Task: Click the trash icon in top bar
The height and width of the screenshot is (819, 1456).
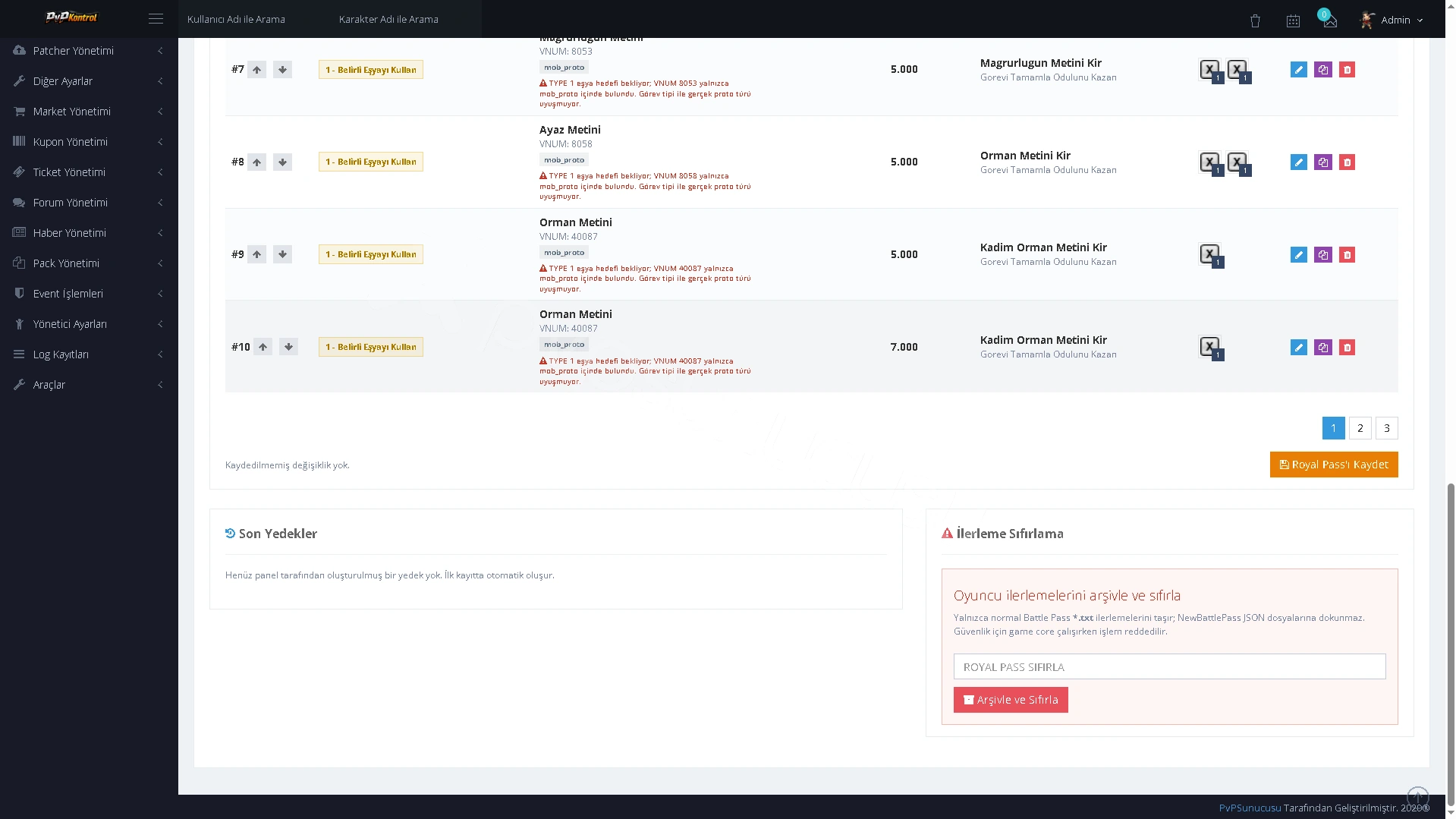Action: (1255, 20)
